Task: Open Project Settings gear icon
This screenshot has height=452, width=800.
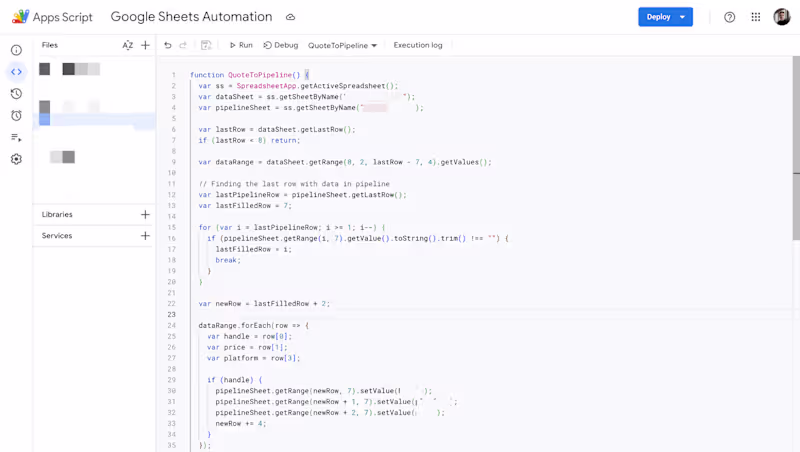Action: click(x=16, y=159)
